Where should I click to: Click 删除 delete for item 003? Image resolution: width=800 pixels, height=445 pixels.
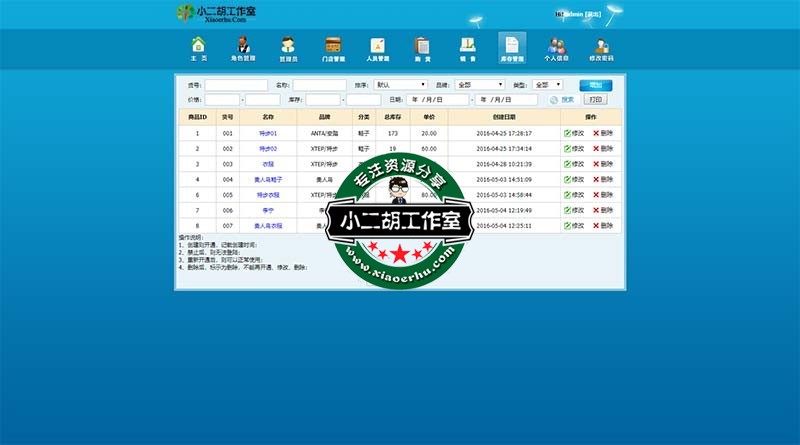click(x=603, y=163)
